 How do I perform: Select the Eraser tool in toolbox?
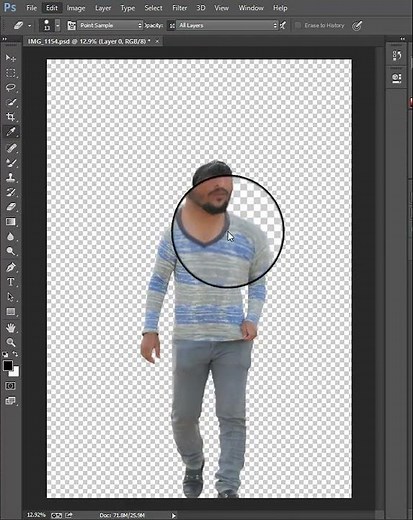(10, 207)
